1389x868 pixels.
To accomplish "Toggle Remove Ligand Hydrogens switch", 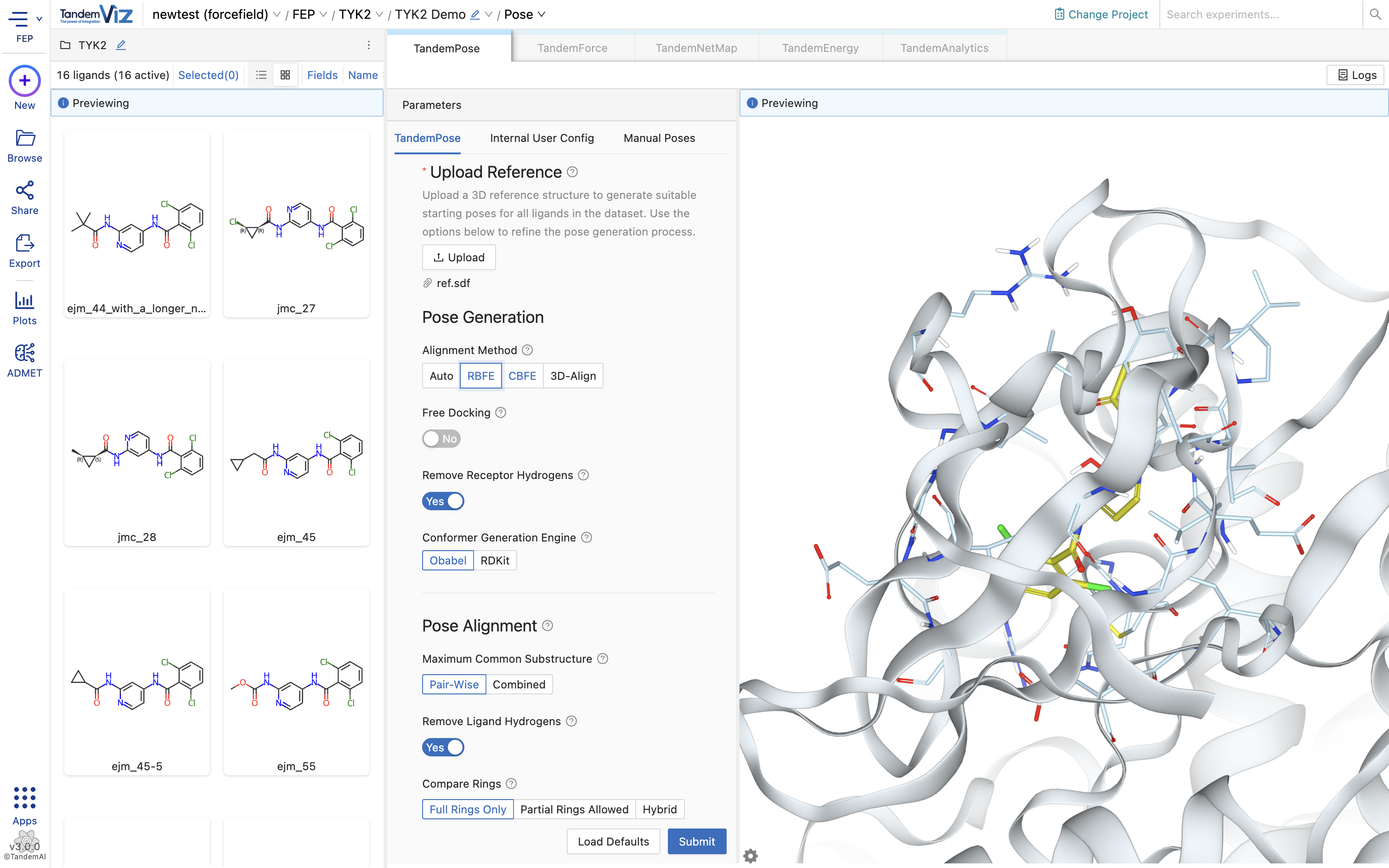I will [x=443, y=748].
